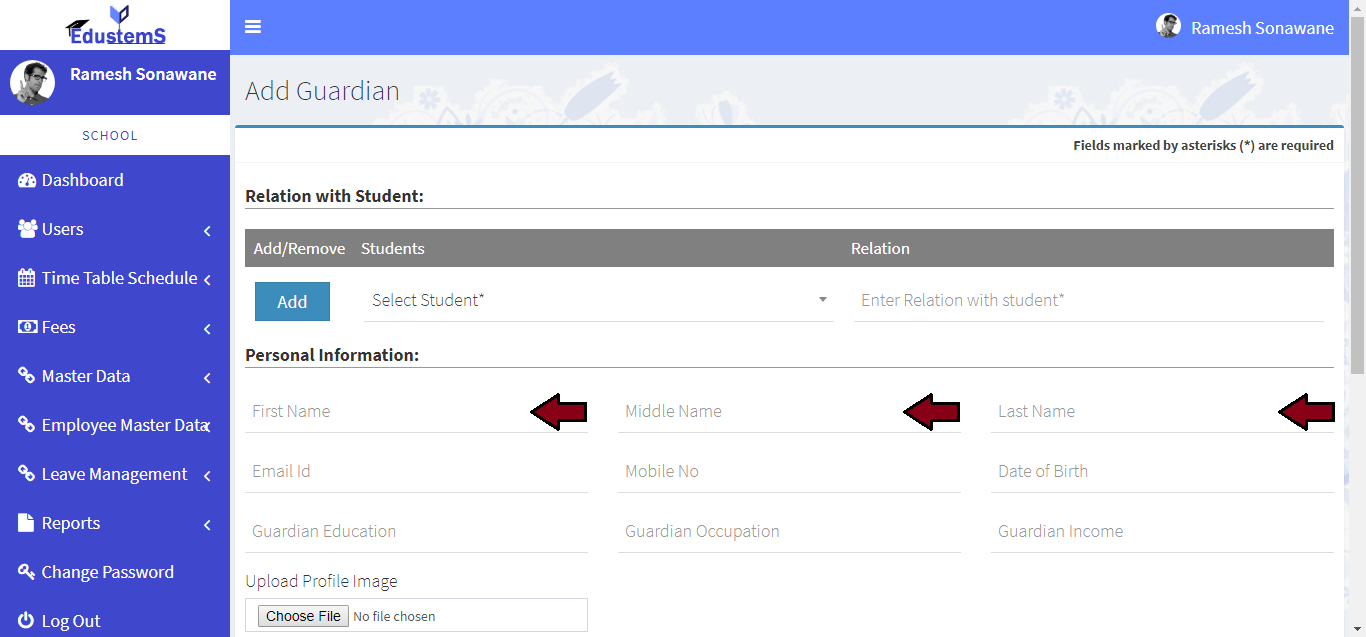Screen dimensions: 1366x637
Task: Open the hamburger menu in the top bar
Action: [252, 26]
